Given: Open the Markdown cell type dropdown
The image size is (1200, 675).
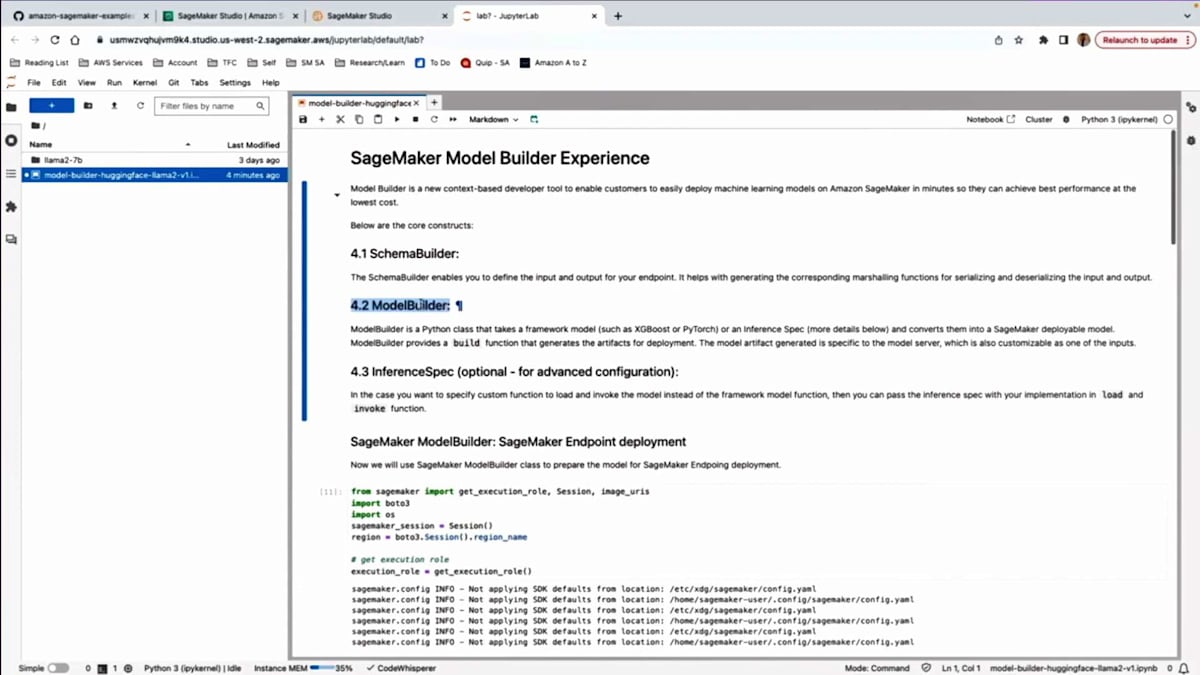Looking at the screenshot, I should click(x=494, y=119).
